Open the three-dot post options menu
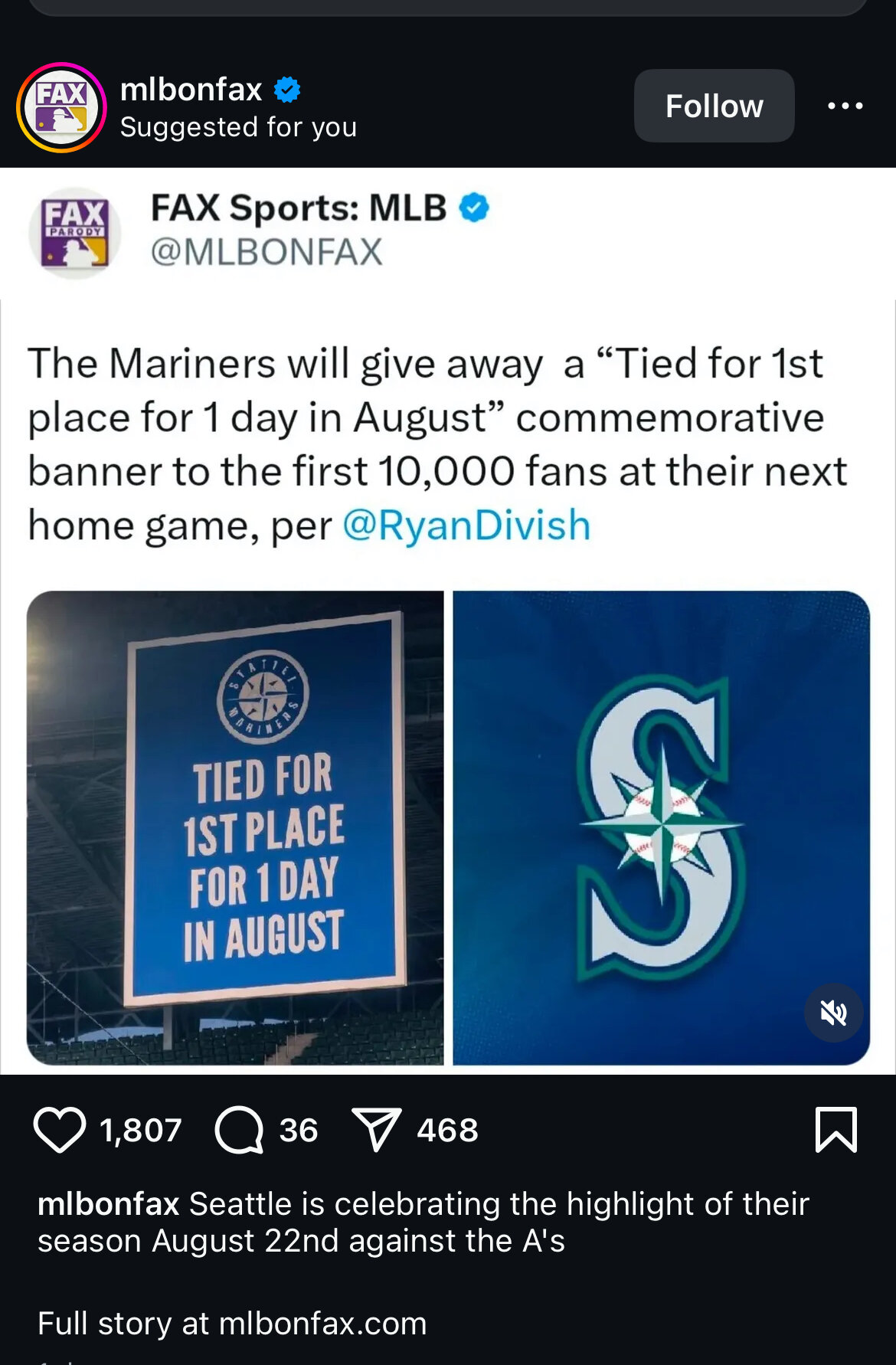 (845, 106)
